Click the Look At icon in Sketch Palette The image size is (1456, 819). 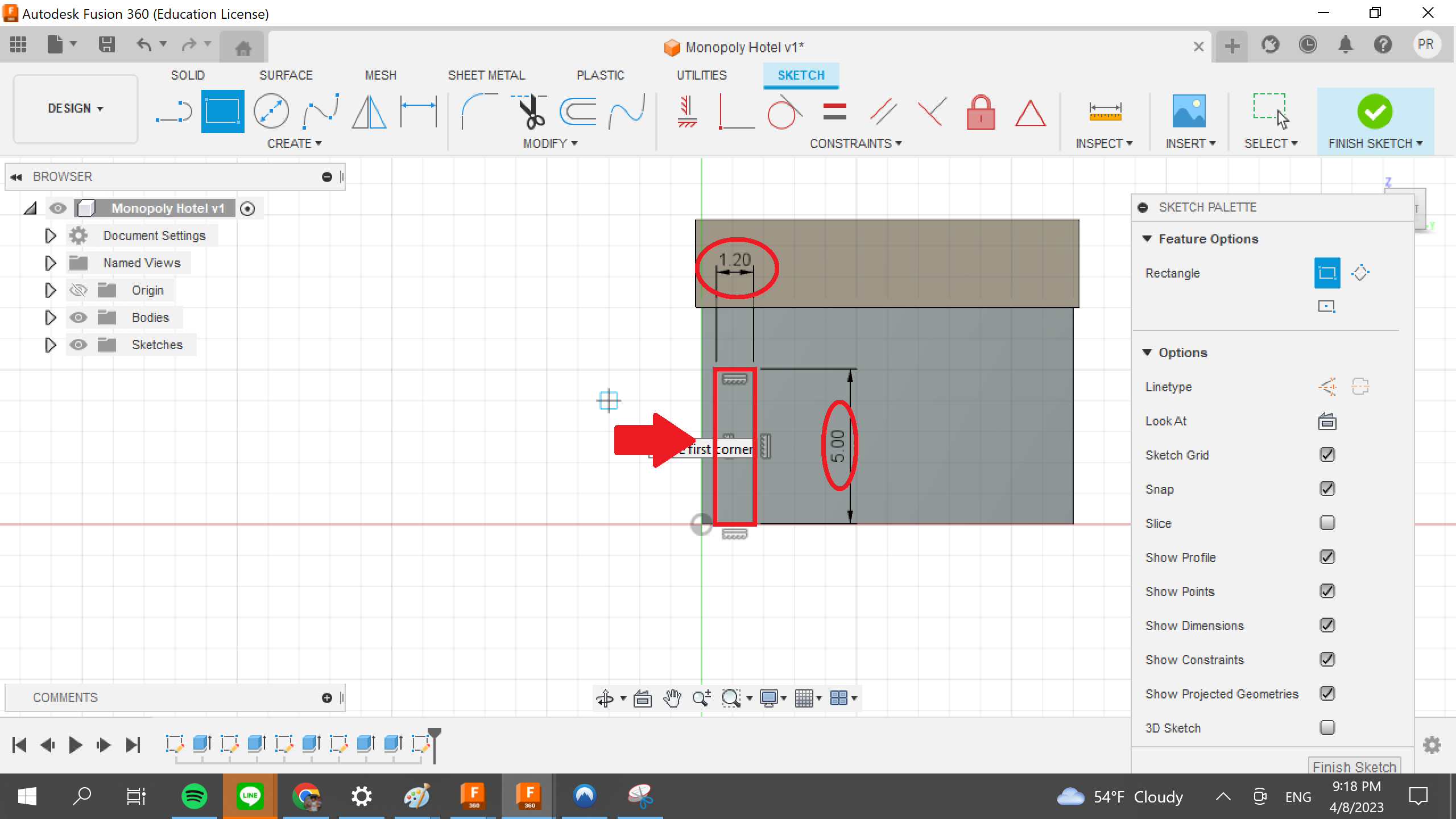point(1327,421)
